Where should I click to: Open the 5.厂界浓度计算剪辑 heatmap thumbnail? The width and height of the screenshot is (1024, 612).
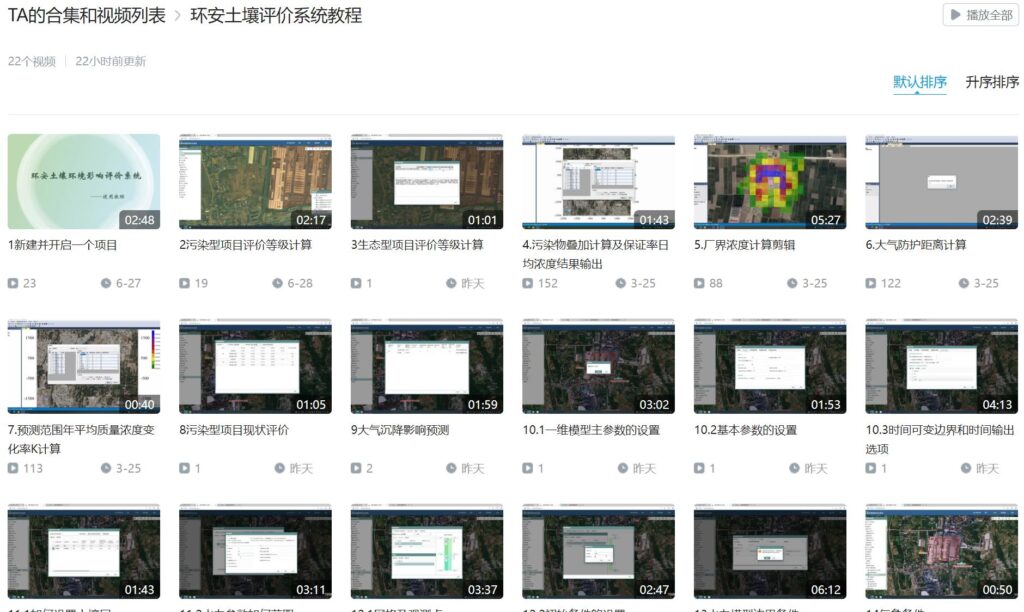point(770,182)
